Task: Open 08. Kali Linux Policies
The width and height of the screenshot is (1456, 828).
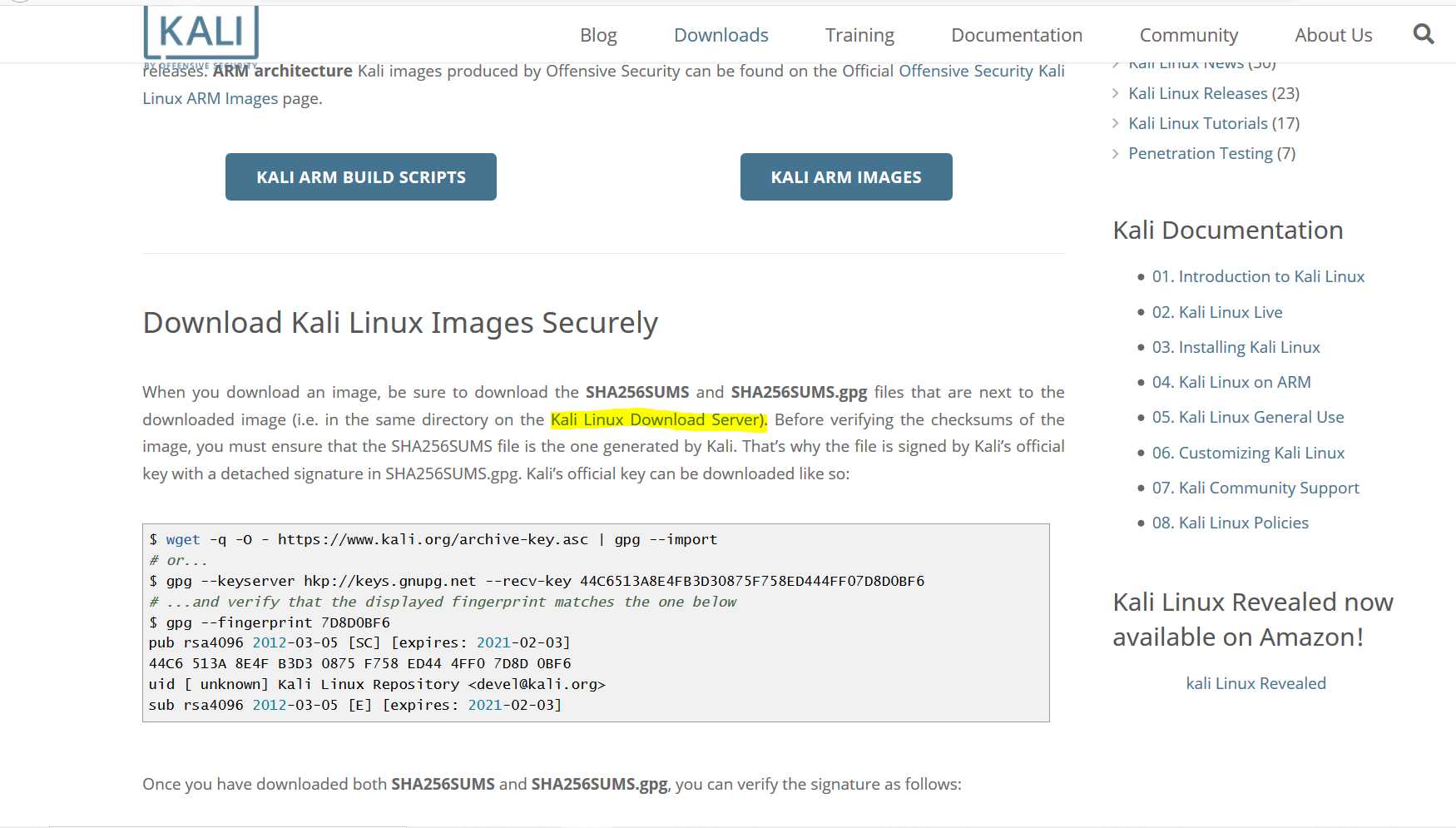Action: [1231, 523]
